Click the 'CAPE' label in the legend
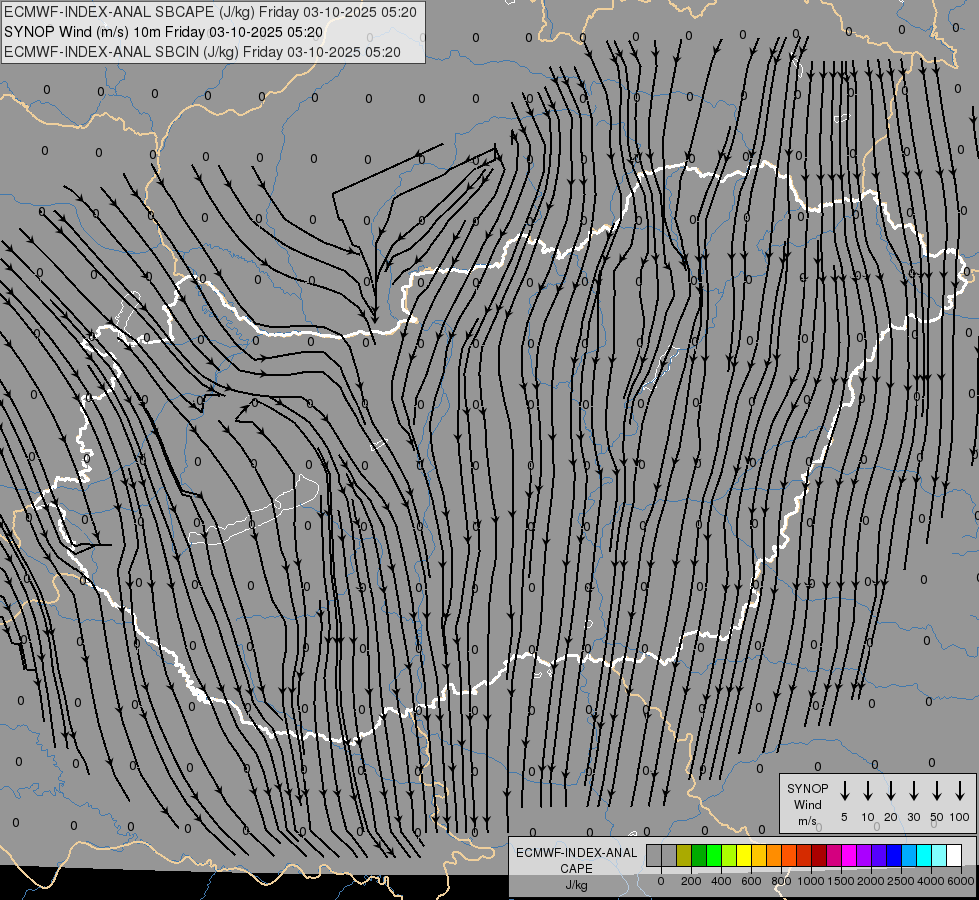The width and height of the screenshot is (979, 900). point(576,869)
